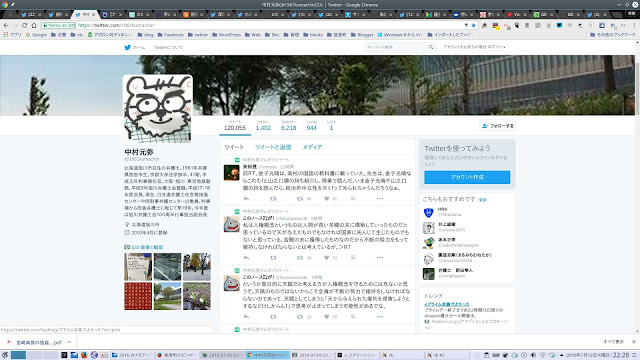Click the Twitter bird home icon

tap(127, 47)
